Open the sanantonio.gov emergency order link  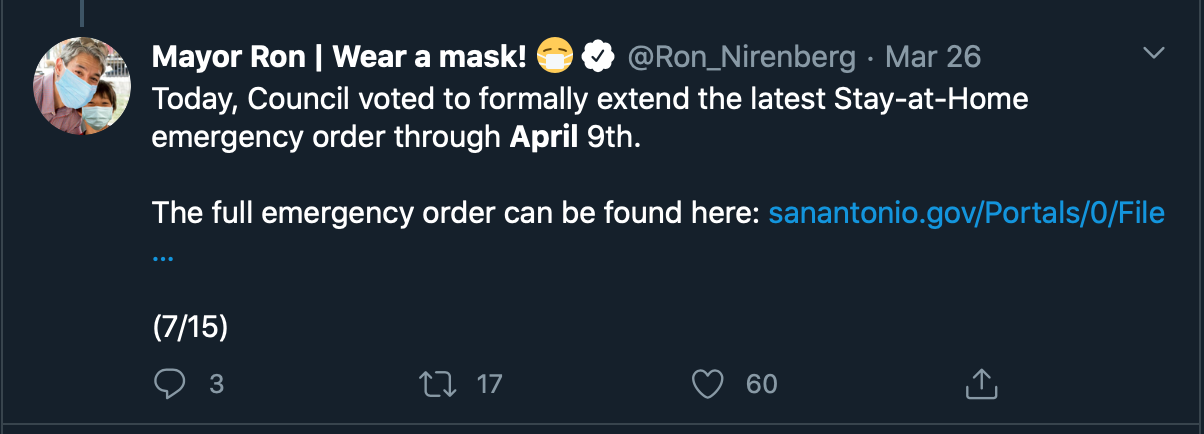pos(966,213)
